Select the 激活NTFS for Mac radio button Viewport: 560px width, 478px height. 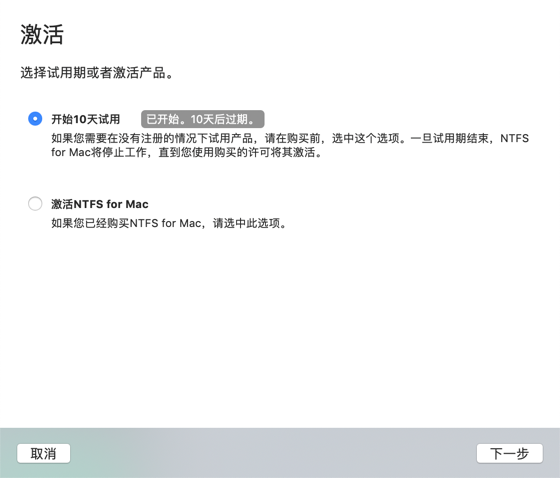point(35,204)
